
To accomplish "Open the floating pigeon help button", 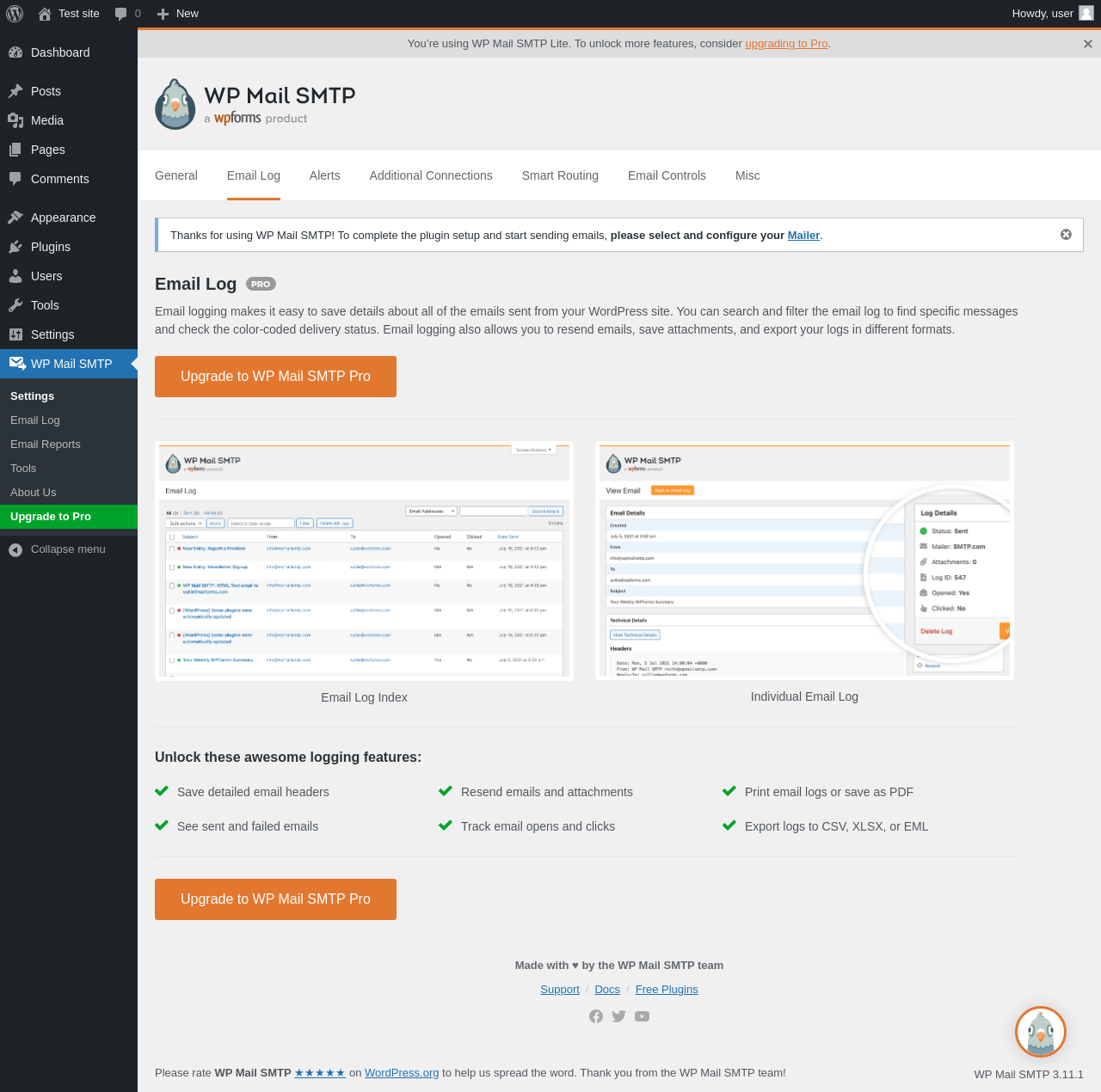I will pyautogui.click(x=1041, y=1032).
